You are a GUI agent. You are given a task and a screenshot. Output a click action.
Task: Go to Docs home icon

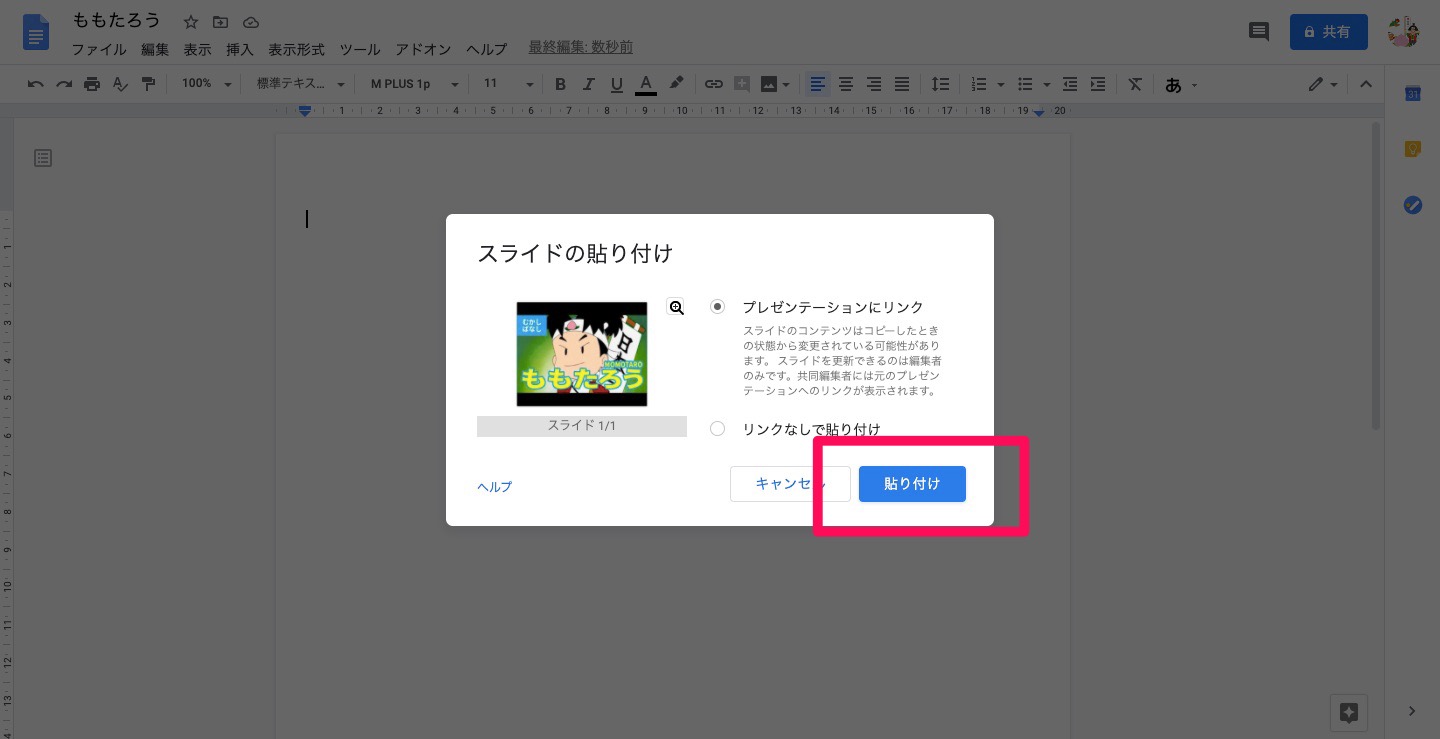point(36,32)
